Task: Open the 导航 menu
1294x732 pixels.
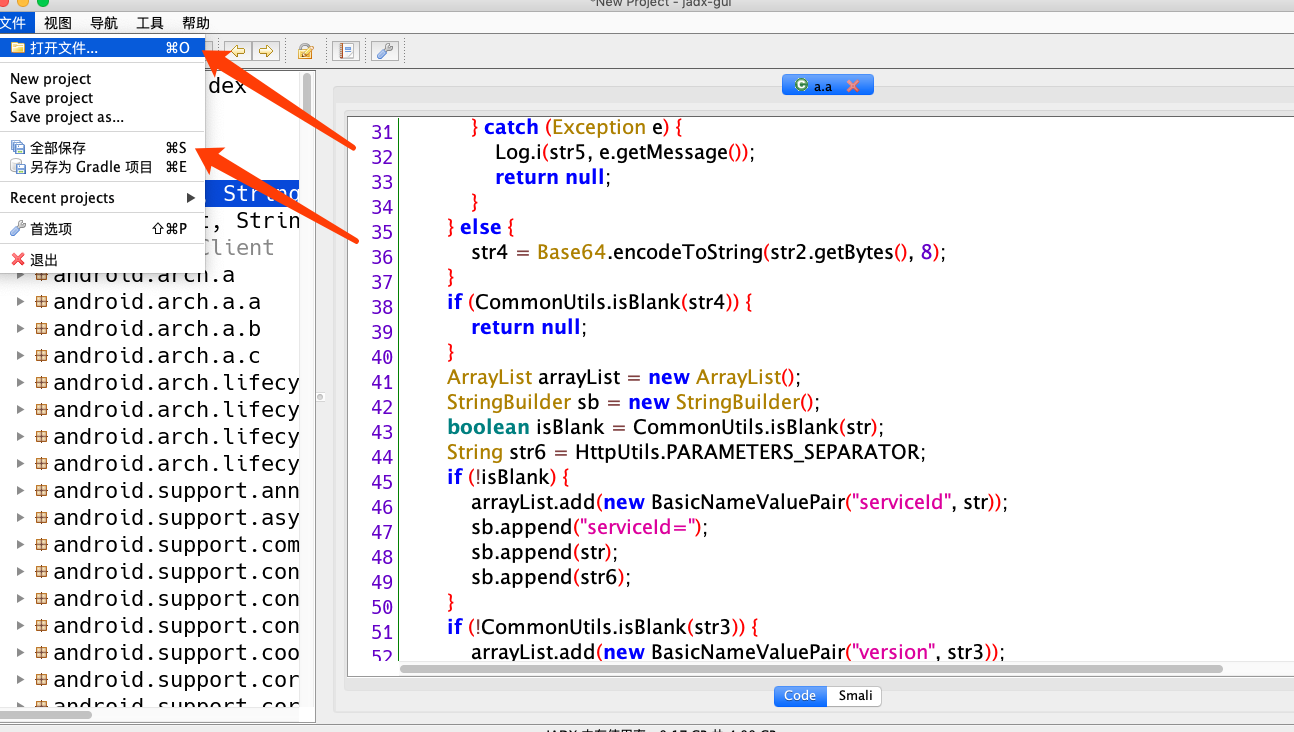Action: 104,23
